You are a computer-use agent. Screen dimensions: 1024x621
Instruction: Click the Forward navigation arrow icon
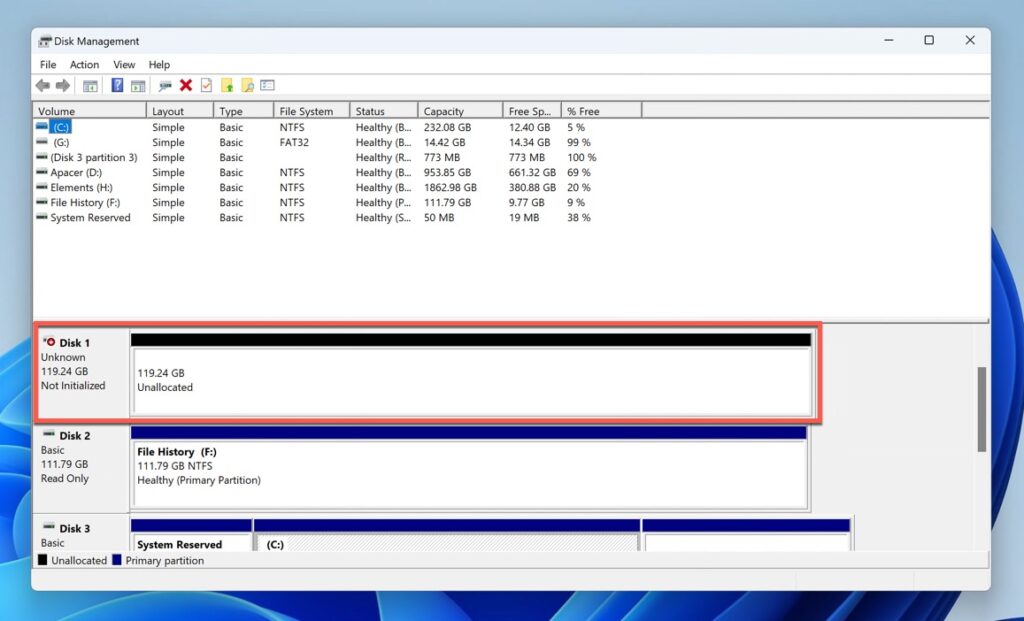tap(60, 85)
